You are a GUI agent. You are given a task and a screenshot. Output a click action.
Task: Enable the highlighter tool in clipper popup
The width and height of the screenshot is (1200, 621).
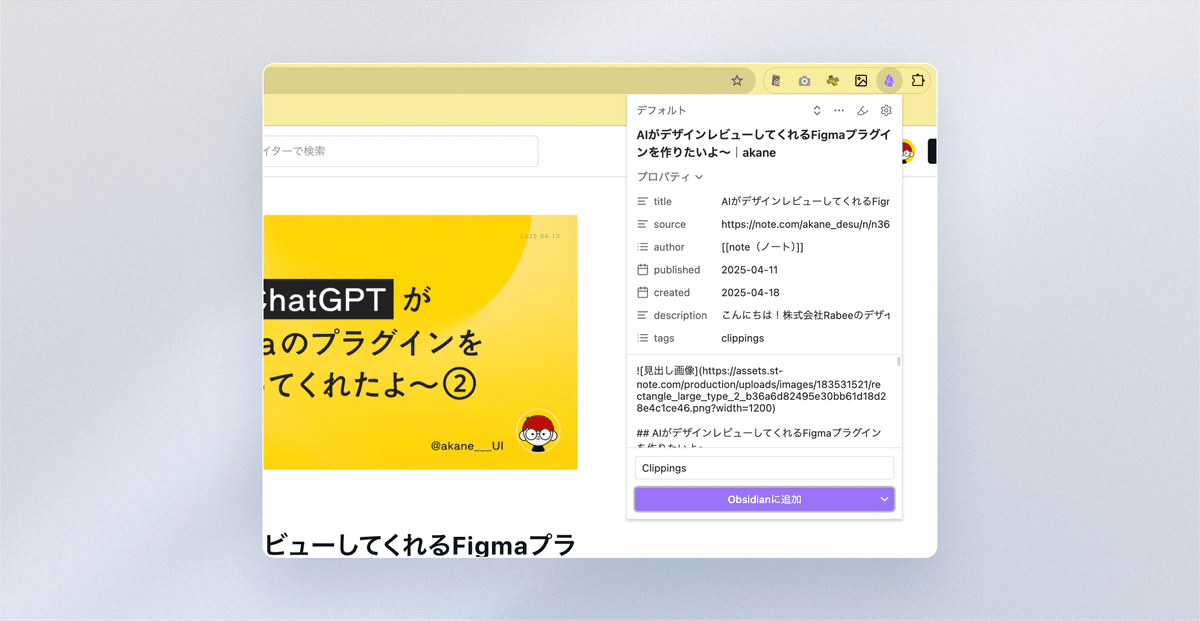[x=862, y=110]
